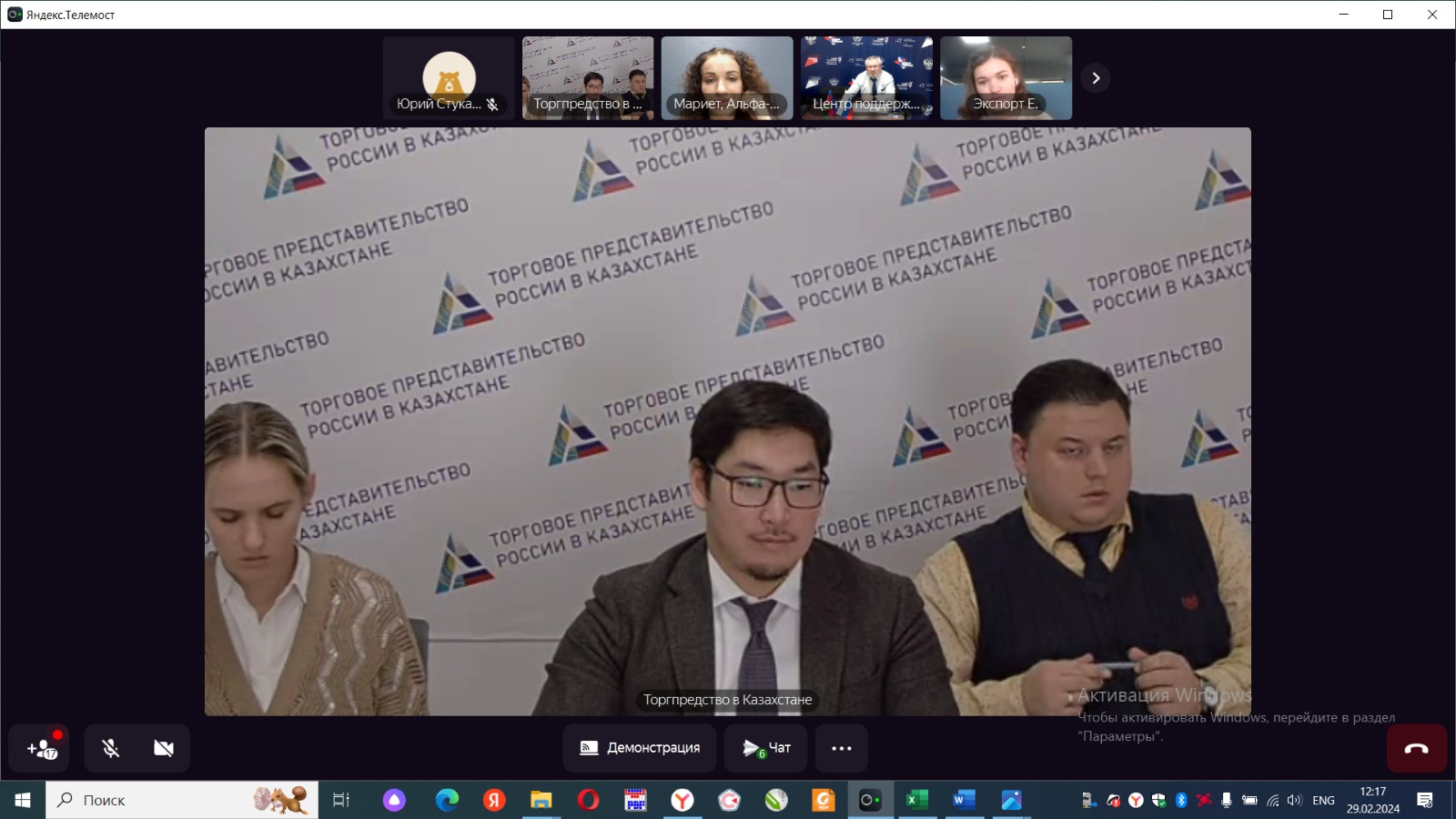The image size is (1456, 819).
Task: Select the Экспорт Е. participant thumbnail
Action: tap(1006, 78)
